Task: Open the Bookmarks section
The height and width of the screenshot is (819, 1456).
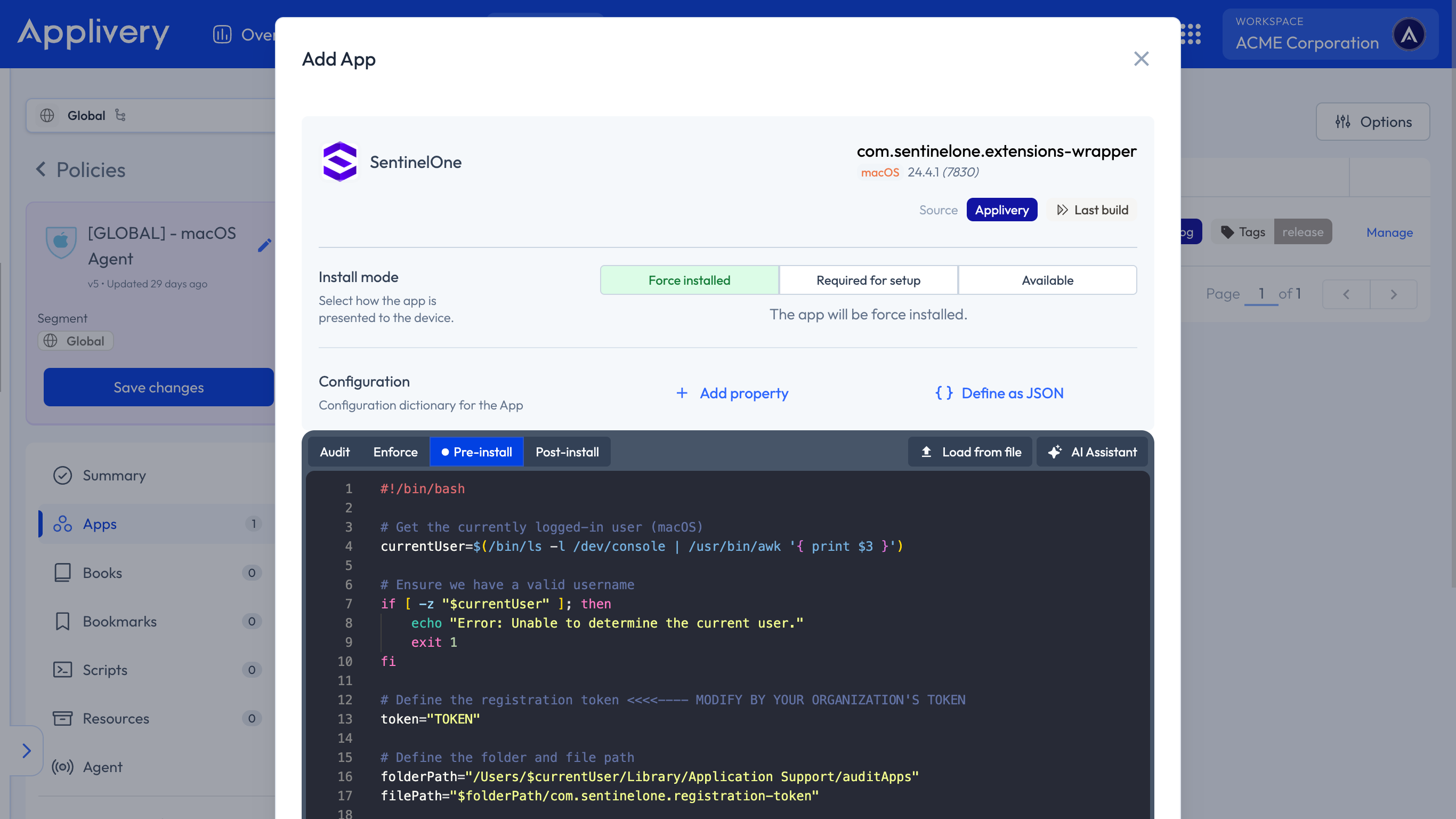Action: [157, 621]
